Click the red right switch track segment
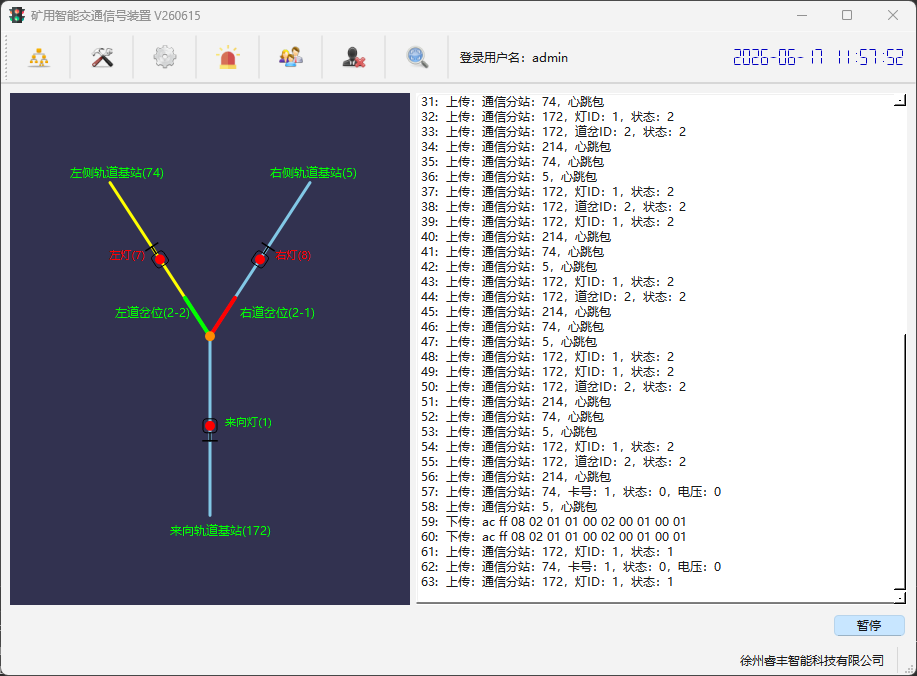 [224, 315]
